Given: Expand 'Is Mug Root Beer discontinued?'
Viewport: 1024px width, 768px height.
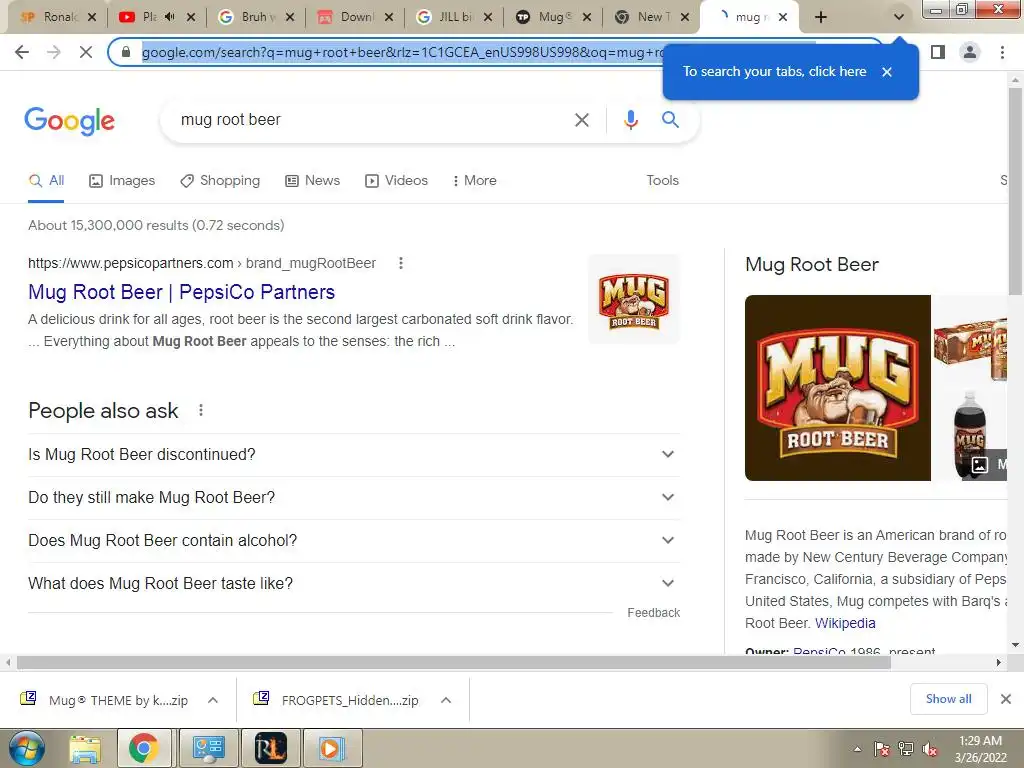Looking at the screenshot, I should click(x=354, y=455).
